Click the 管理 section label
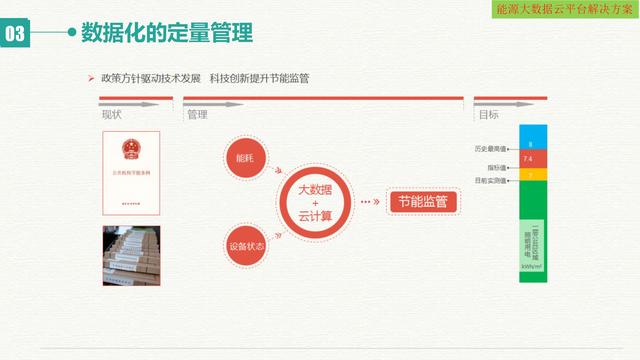Screen dimensions: 640x360 197,115
